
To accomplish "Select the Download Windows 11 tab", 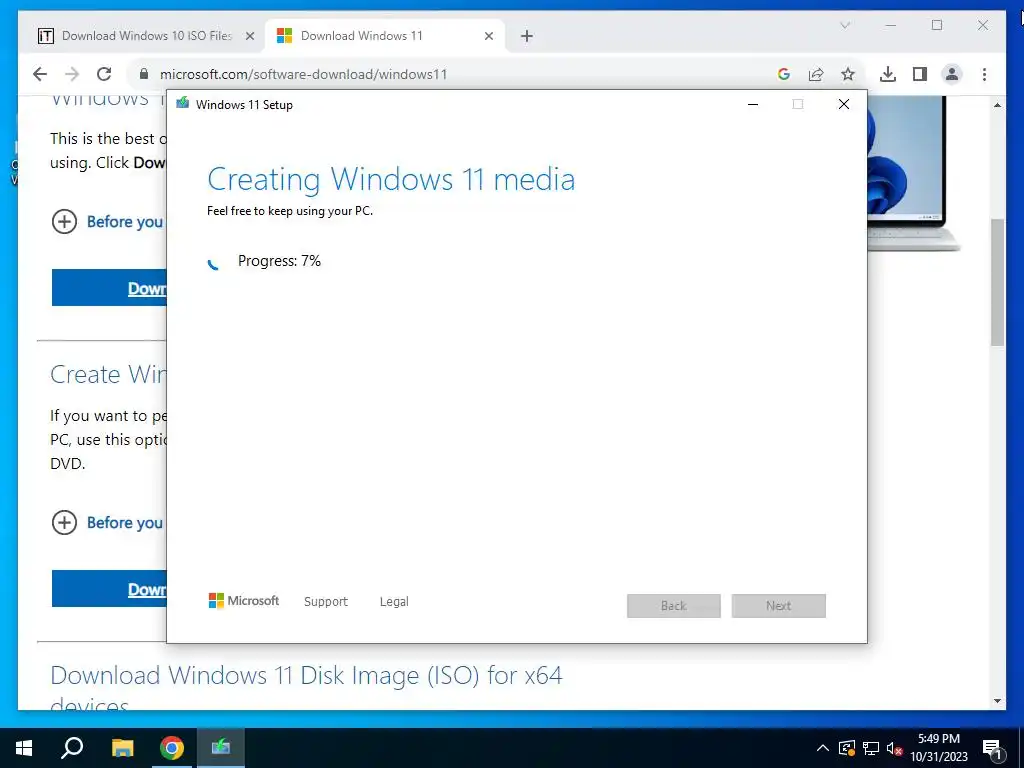I will [x=385, y=36].
